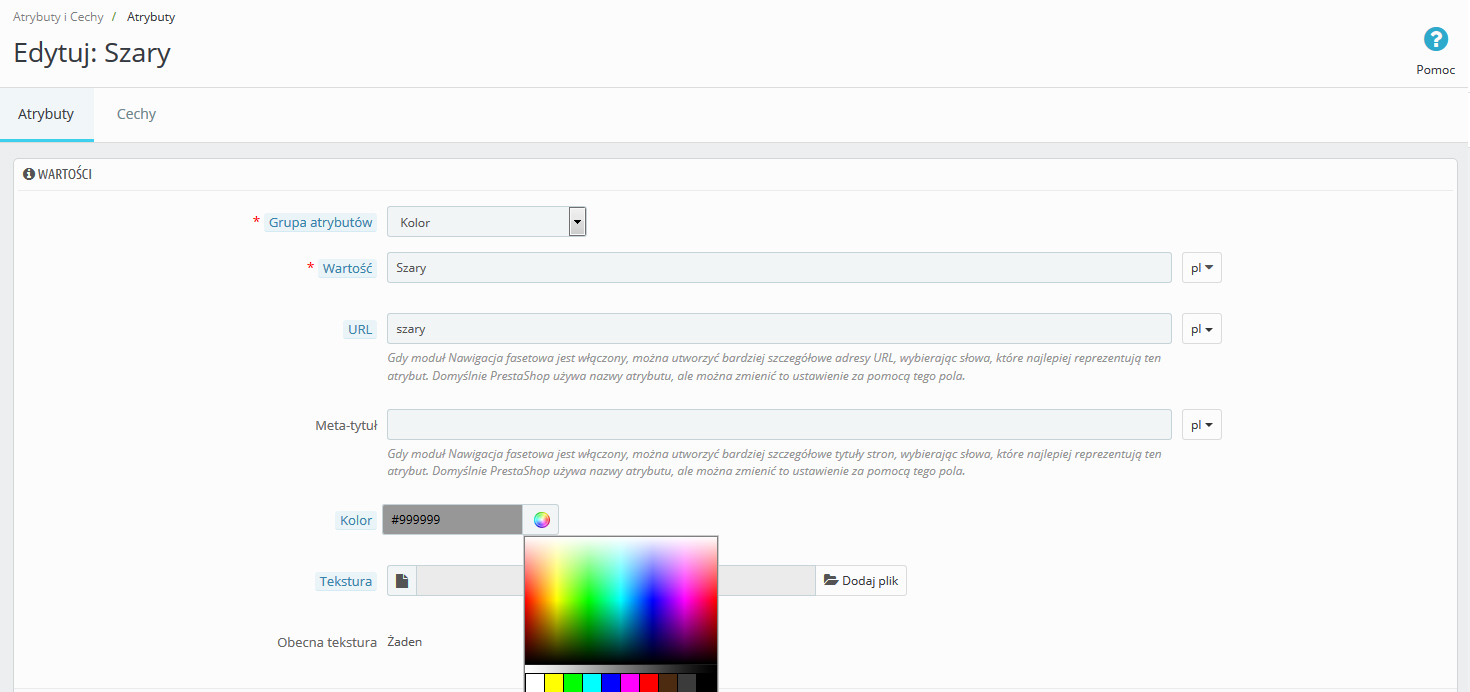Choose the red preset swatch
This screenshot has height=692, width=1470.
648,683
